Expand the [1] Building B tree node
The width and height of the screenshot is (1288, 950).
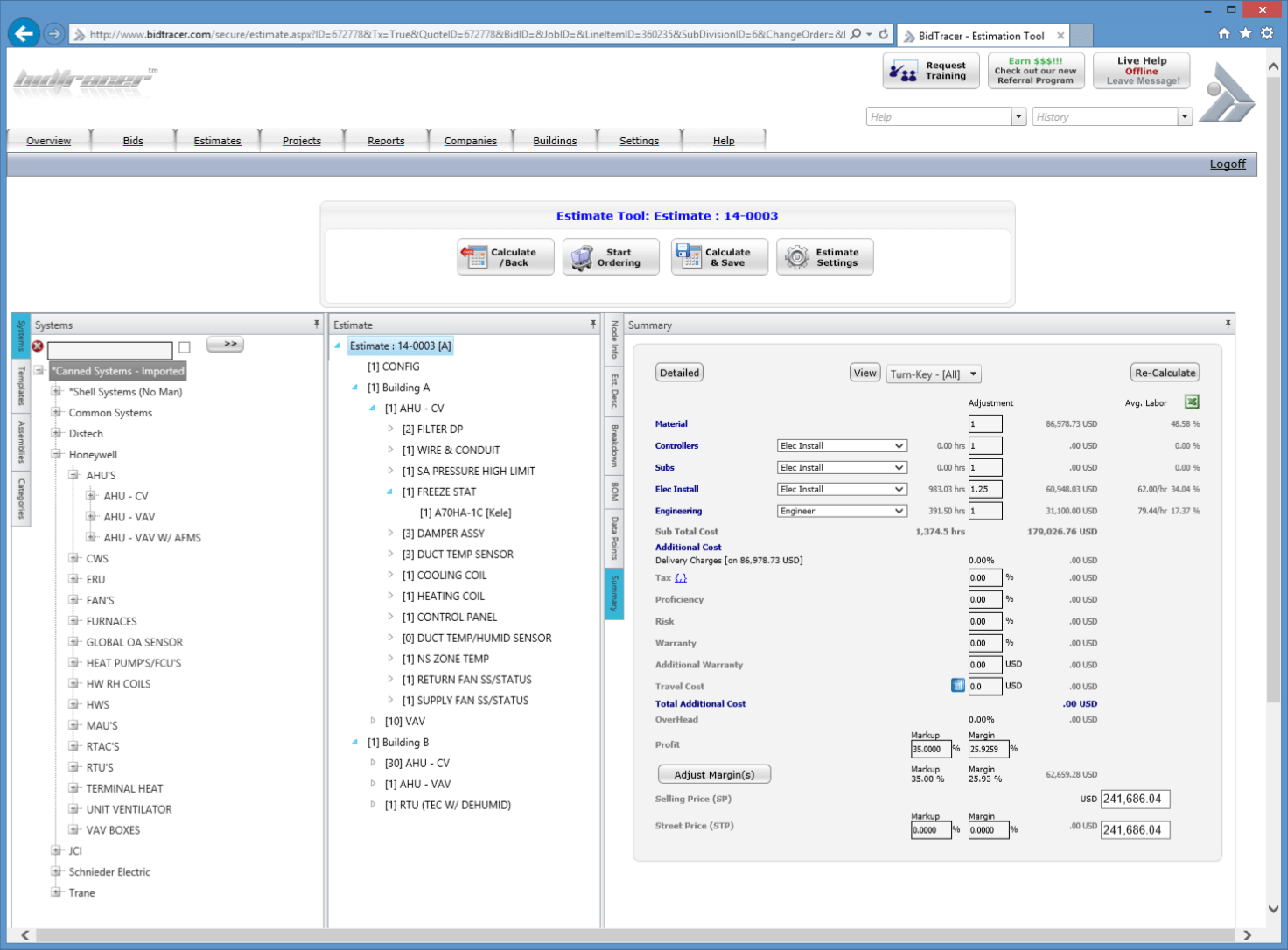tap(355, 742)
